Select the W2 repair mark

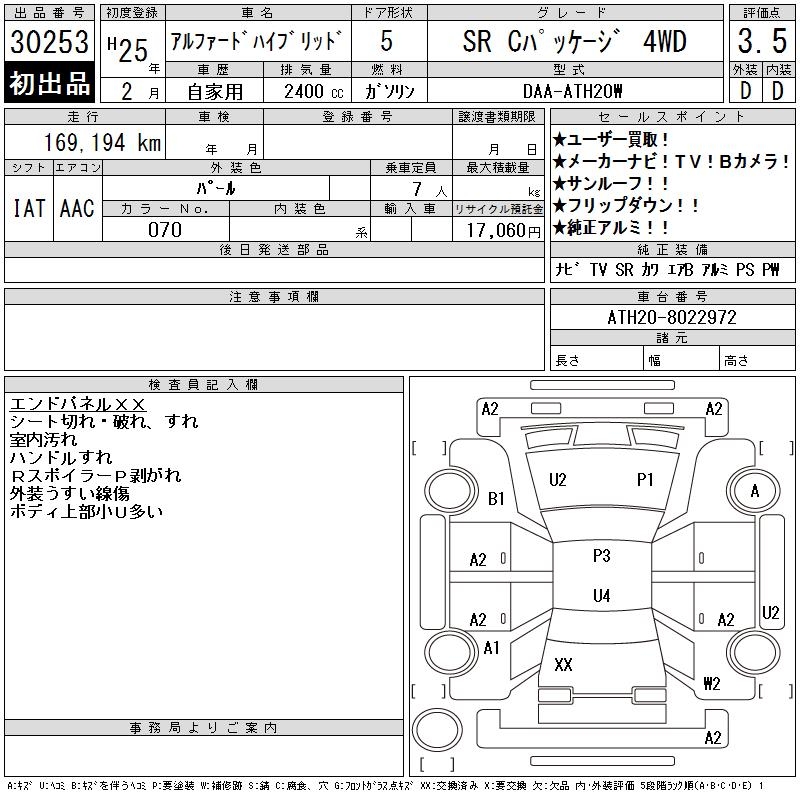712,684
